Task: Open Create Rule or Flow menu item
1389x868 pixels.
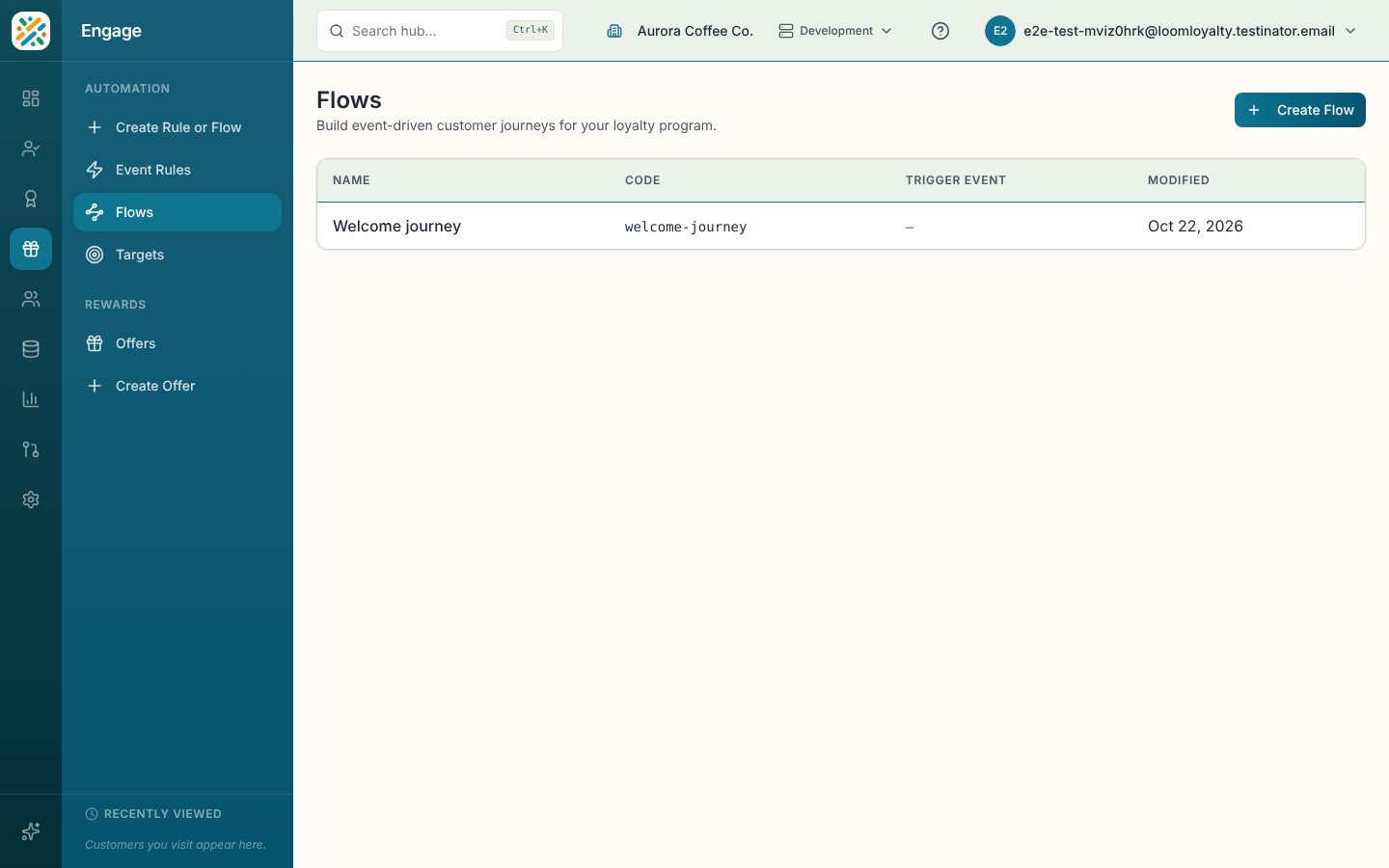Action: tap(177, 127)
